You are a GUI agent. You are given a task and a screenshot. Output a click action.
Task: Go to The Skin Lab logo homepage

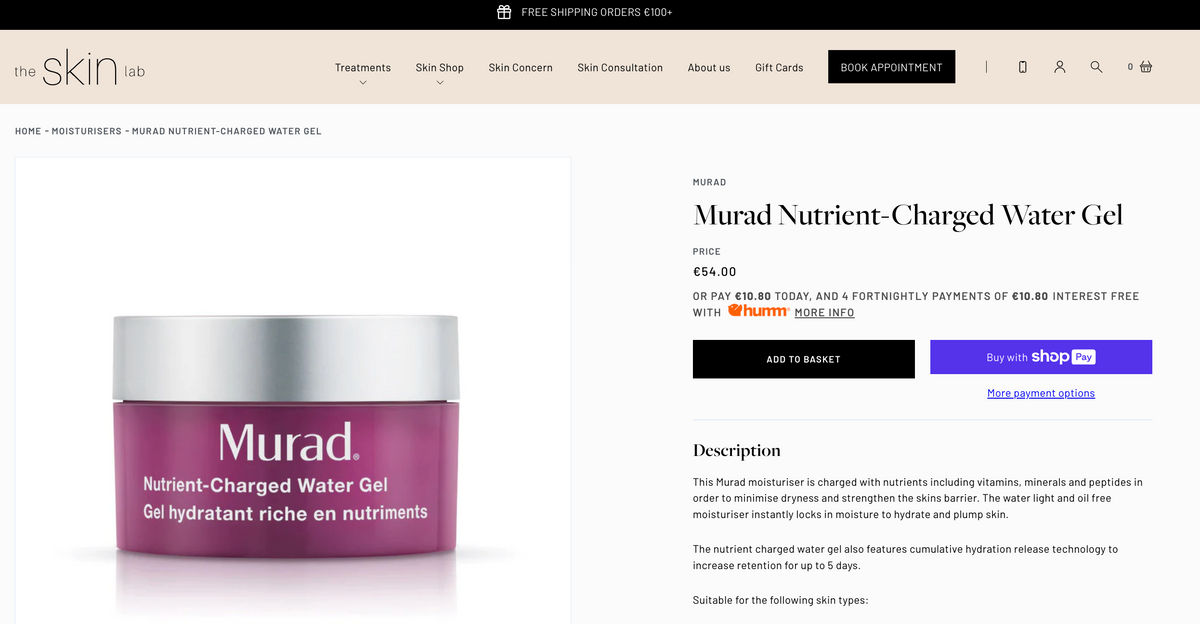tap(80, 67)
